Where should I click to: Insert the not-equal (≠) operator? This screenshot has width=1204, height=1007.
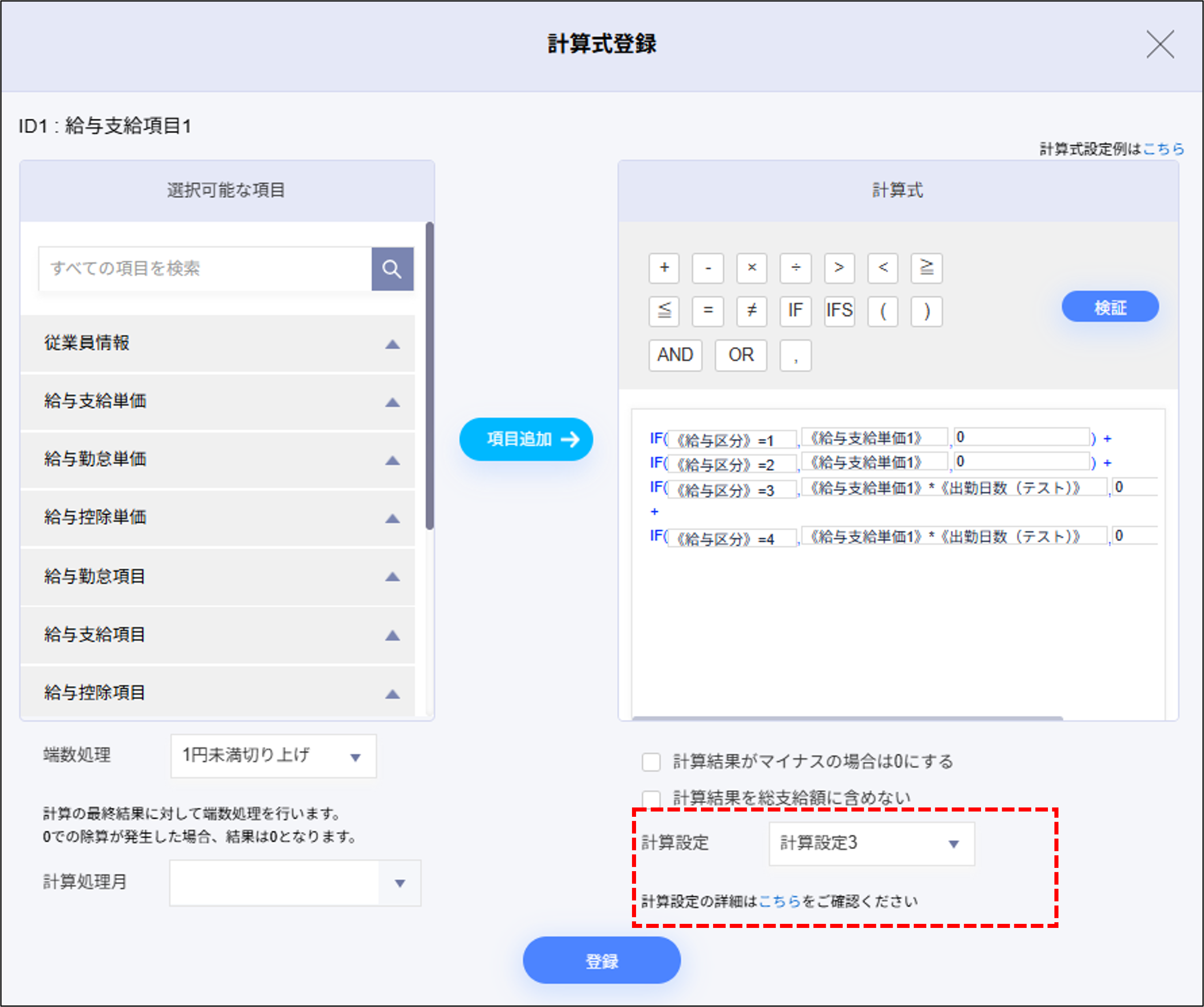[752, 311]
